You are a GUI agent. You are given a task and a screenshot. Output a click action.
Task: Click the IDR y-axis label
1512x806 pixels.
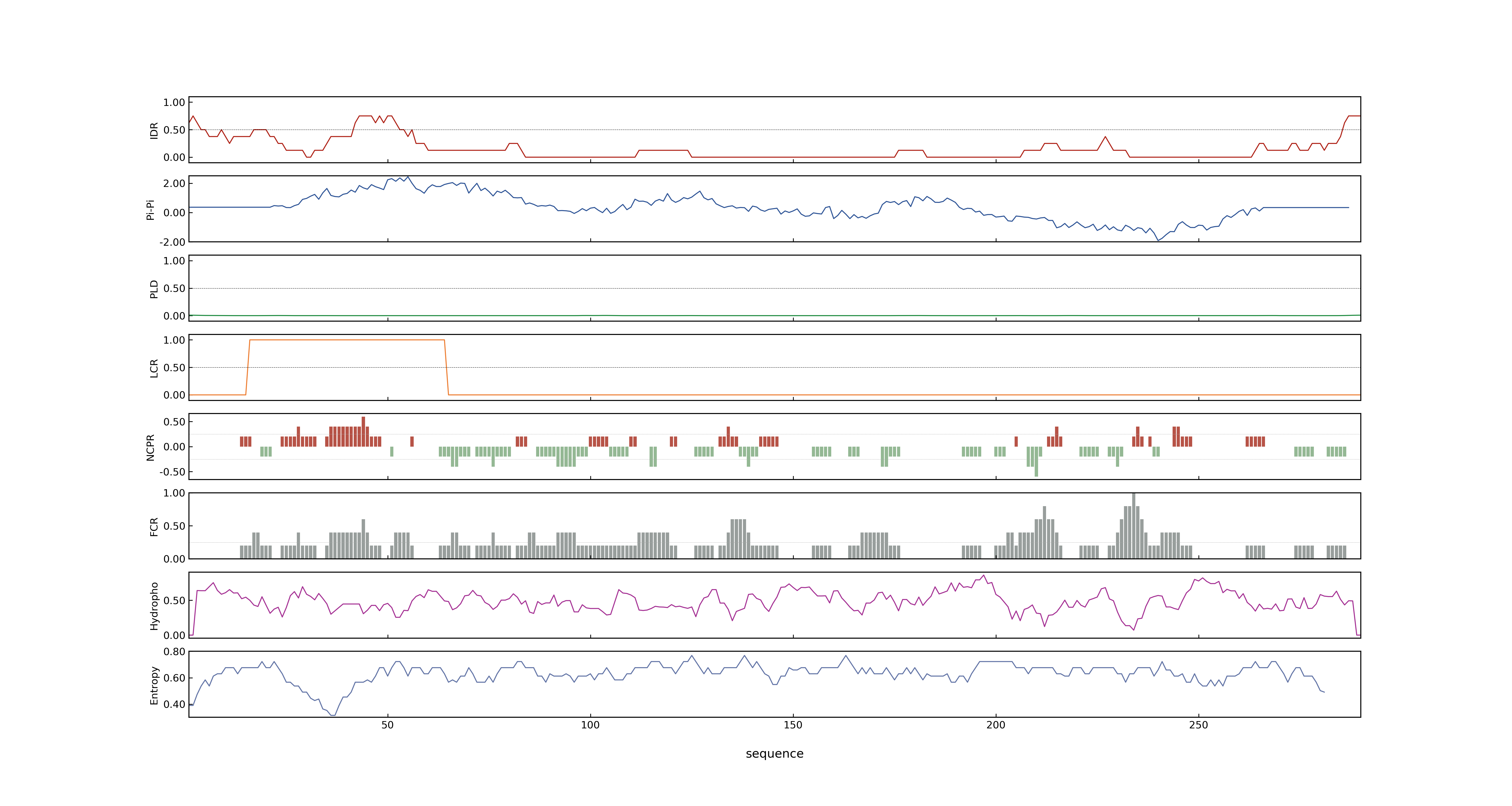(154, 130)
